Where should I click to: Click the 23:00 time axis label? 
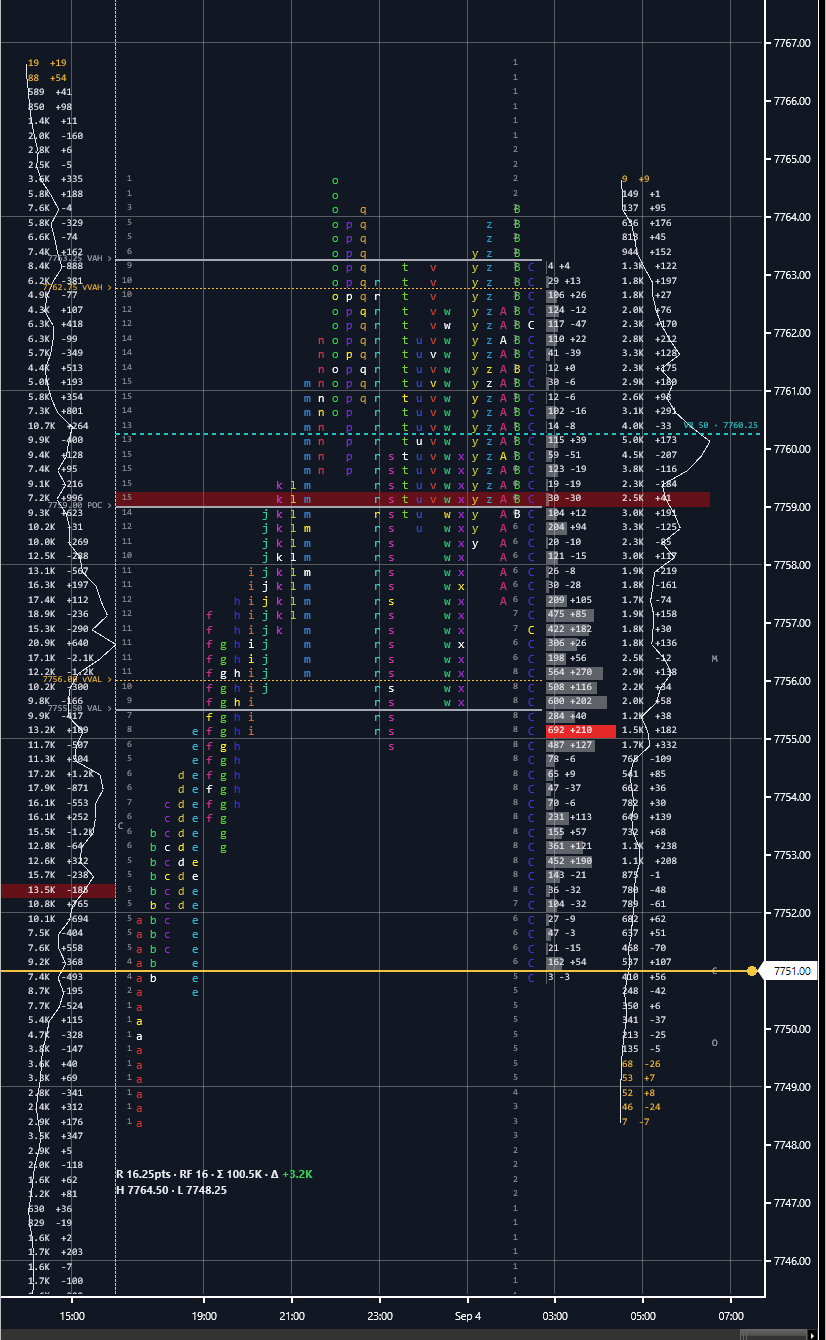tap(380, 1316)
